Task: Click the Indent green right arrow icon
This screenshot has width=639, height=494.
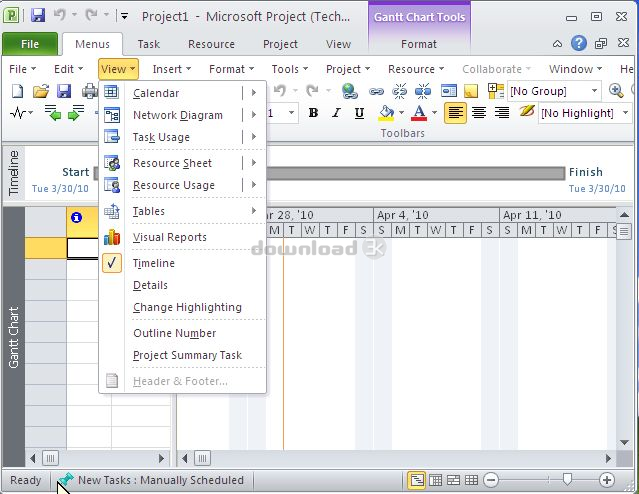Action: click(x=76, y=112)
